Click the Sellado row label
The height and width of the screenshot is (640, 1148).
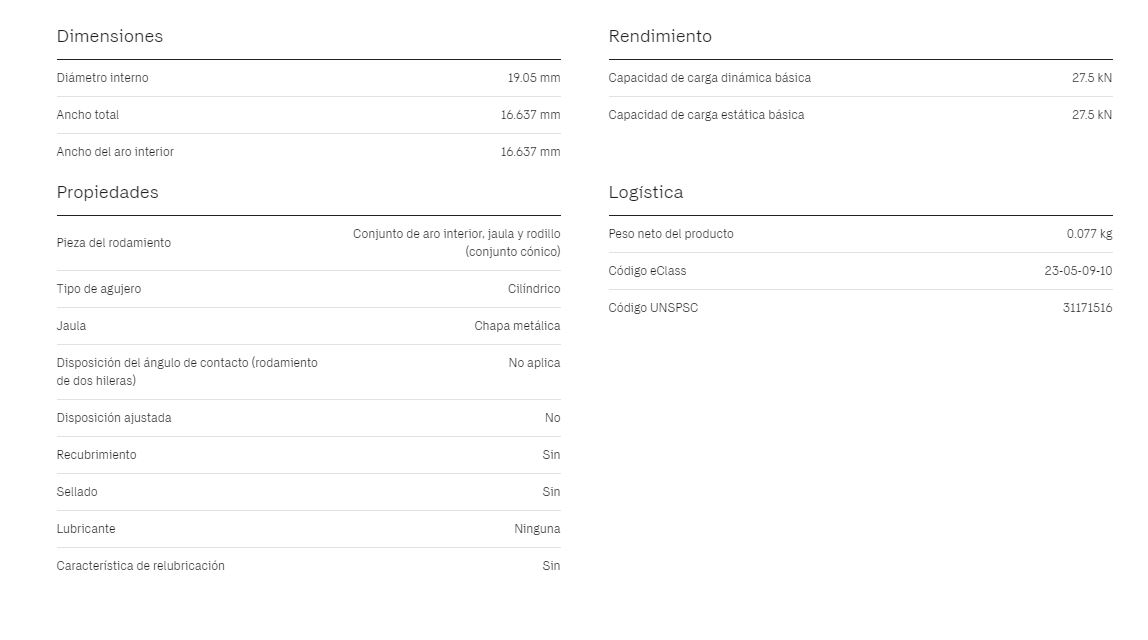(77, 492)
